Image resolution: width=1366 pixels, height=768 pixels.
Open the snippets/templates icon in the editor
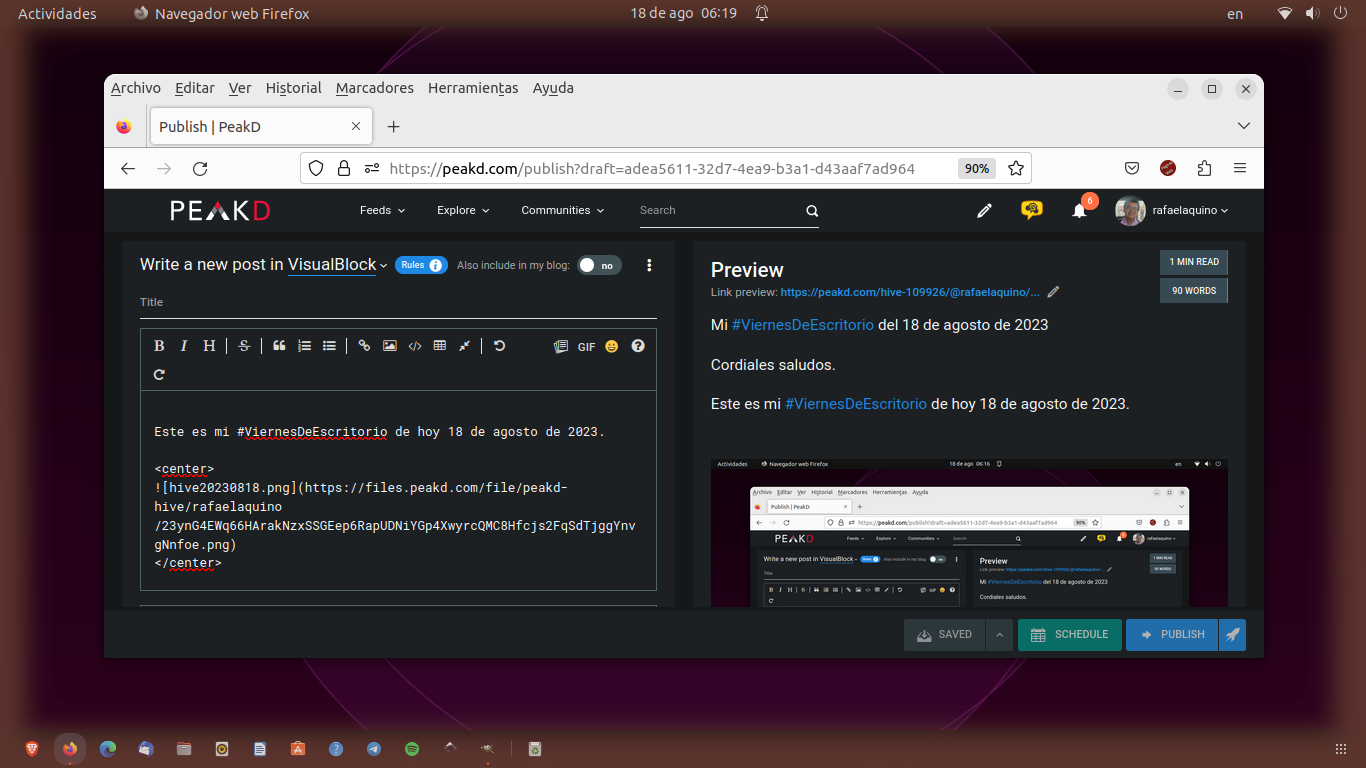[560, 346]
